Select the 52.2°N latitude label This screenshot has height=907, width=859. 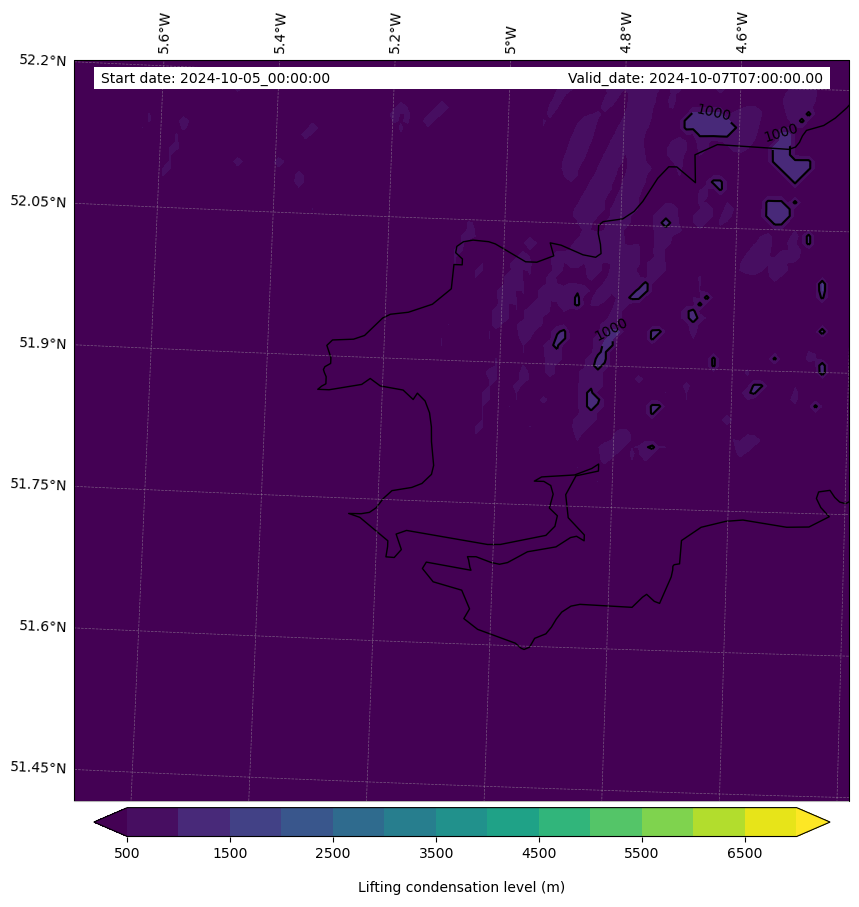(42, 60)
